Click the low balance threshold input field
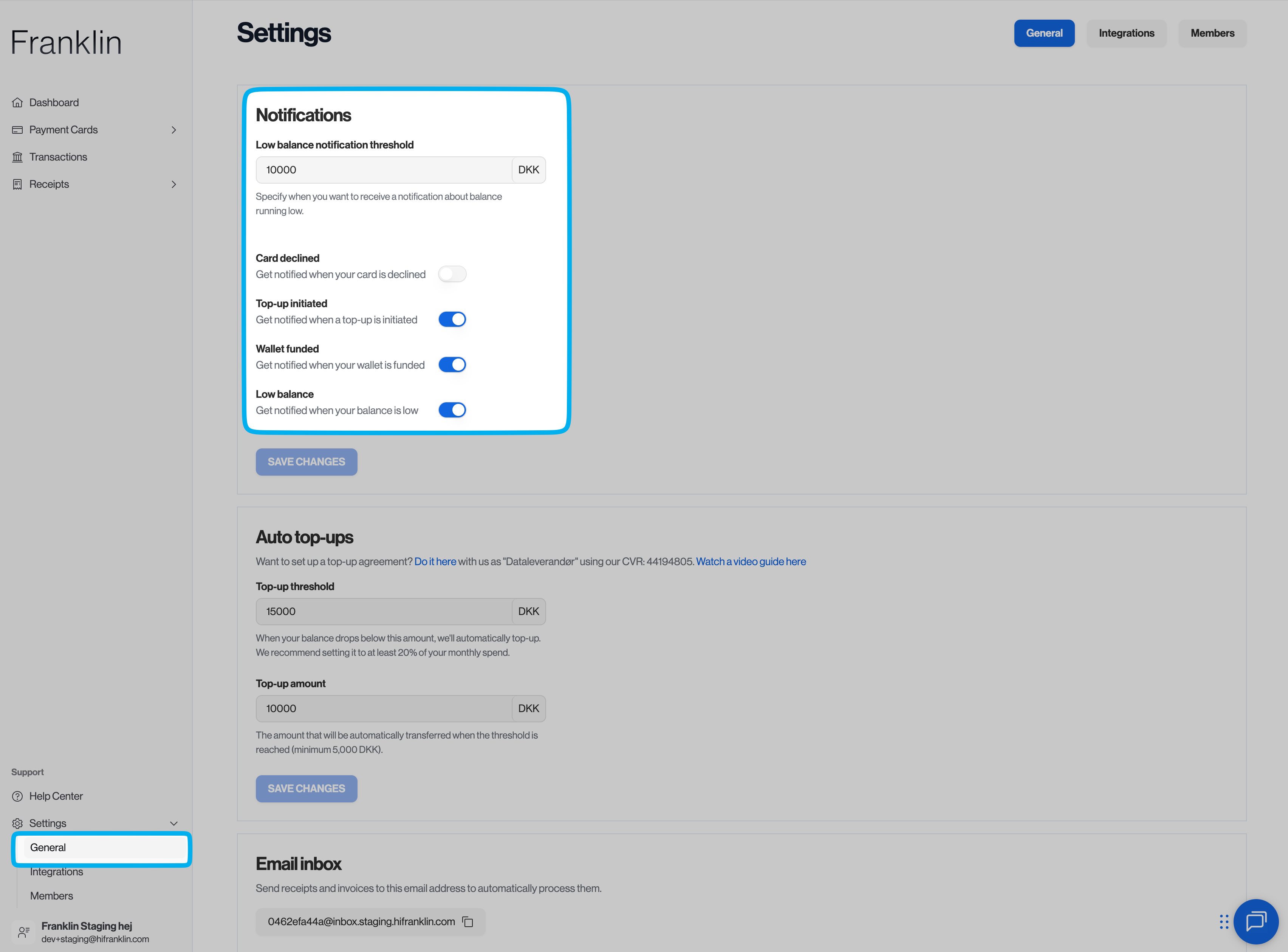Screen dimensions: 1288x952 click(383, 170)
